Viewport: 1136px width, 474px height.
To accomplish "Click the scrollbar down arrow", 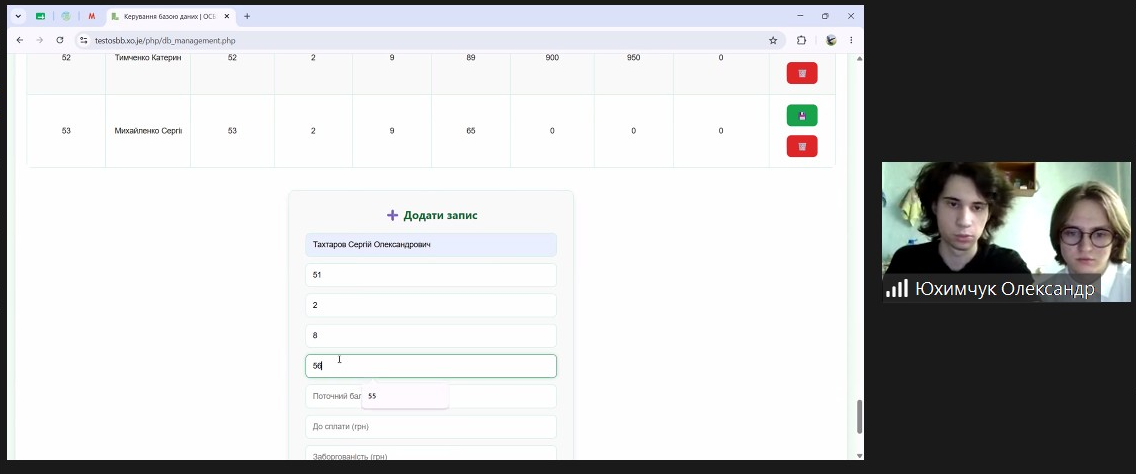I will tap(860, 456).
